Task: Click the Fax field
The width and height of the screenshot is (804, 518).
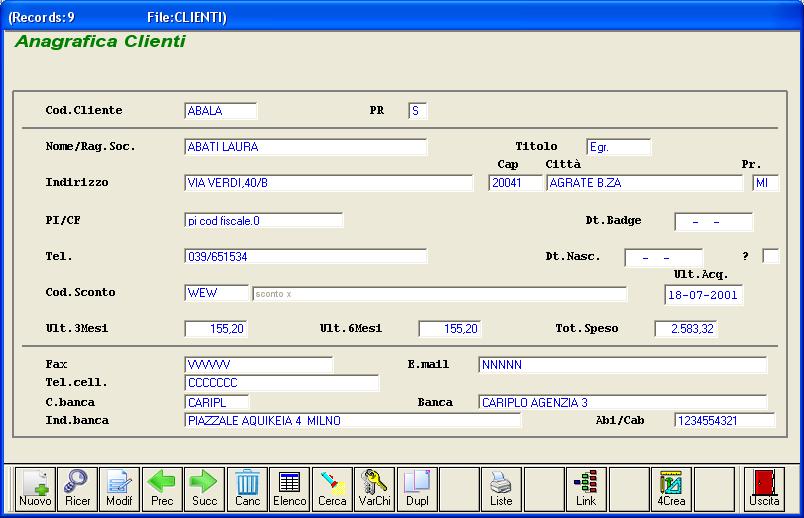Action: pos(258,365)
